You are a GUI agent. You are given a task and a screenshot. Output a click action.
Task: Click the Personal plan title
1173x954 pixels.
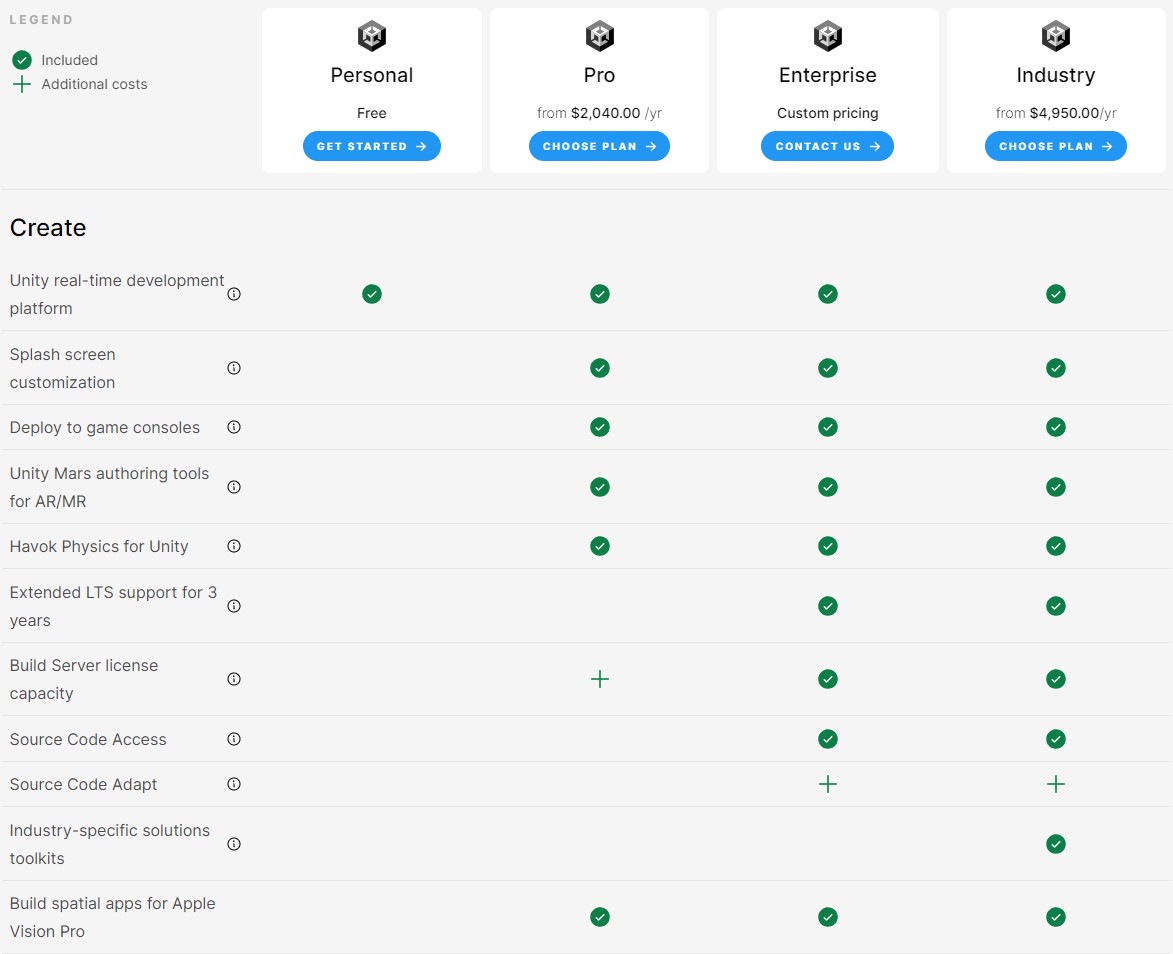coord(372,75)
